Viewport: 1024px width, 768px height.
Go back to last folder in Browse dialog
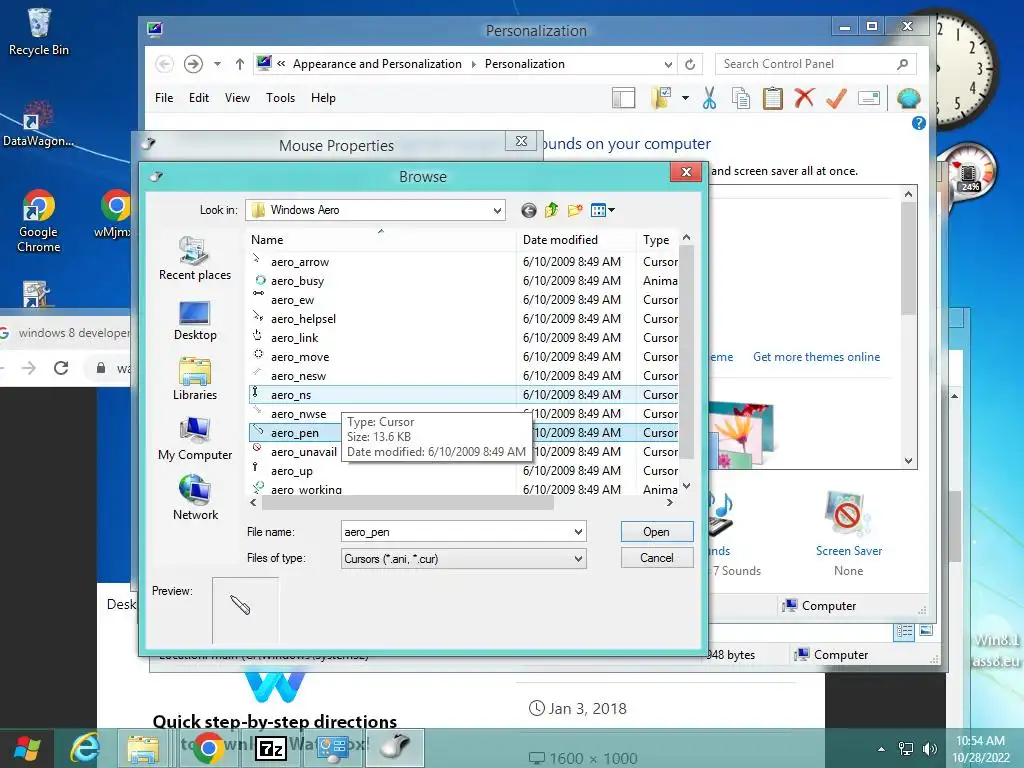pos(529,210)
